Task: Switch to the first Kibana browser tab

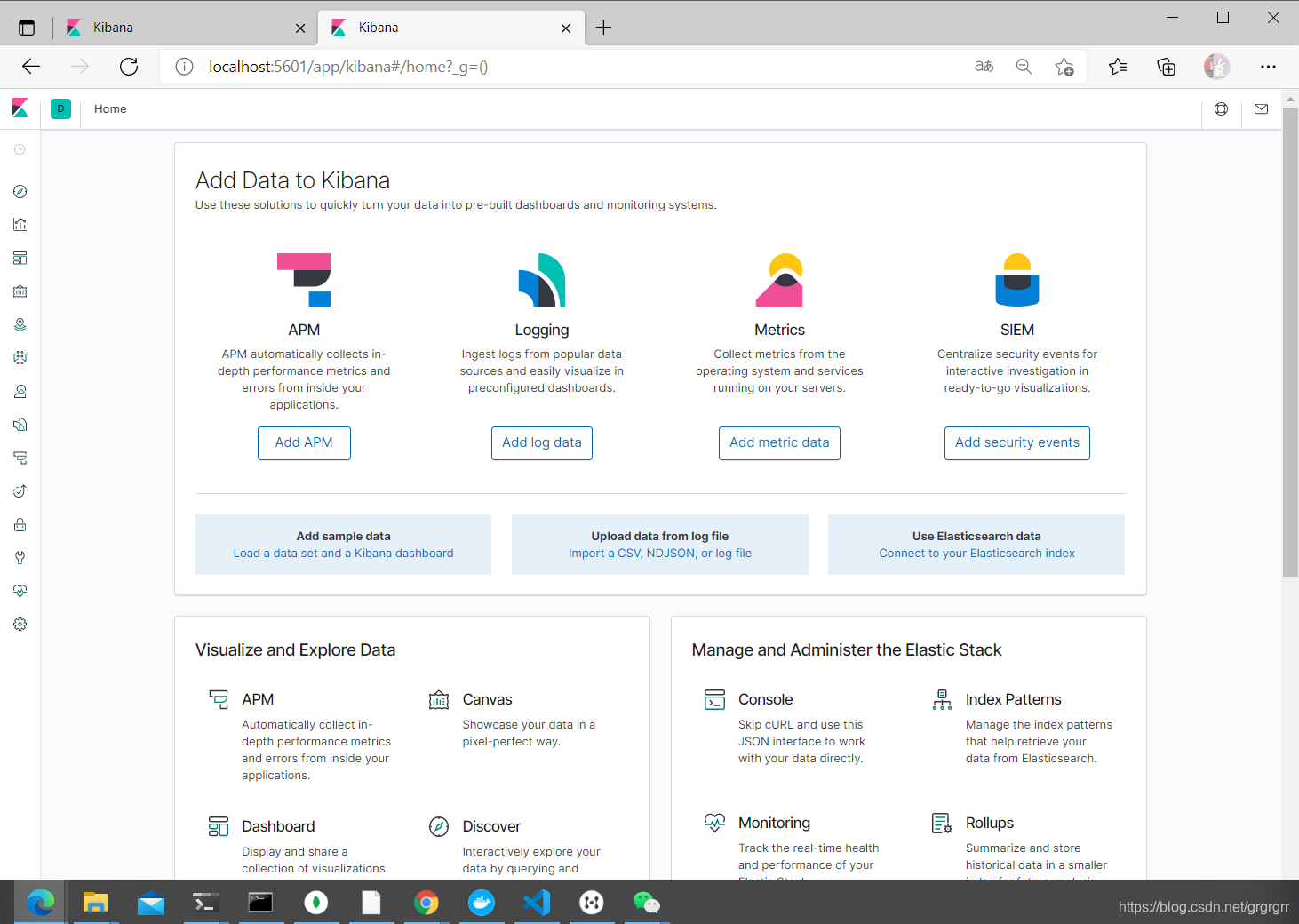Action: (185, 28)
